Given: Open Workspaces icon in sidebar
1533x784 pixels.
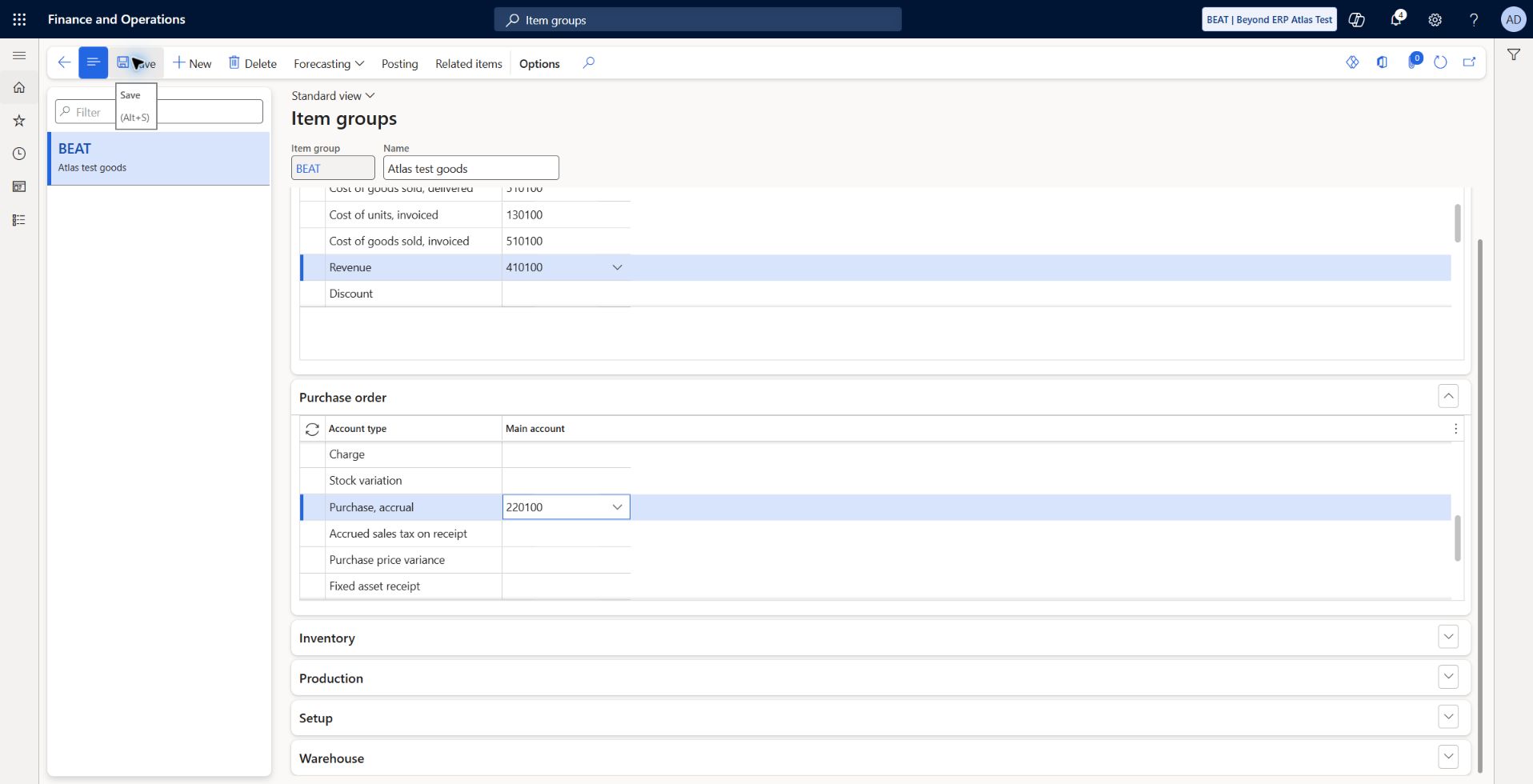Looking at the screenshot, I should pyautogui.click(x=19, y=186).
